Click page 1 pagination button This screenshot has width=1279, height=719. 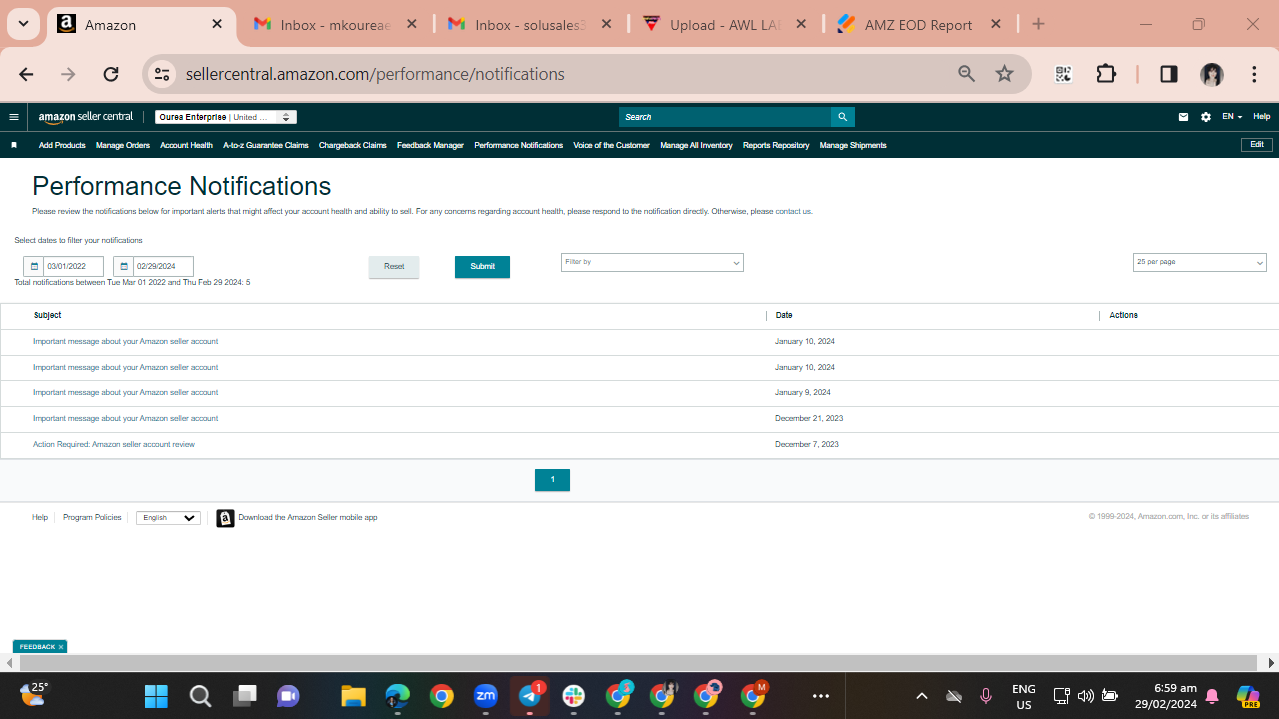point(552,480)
